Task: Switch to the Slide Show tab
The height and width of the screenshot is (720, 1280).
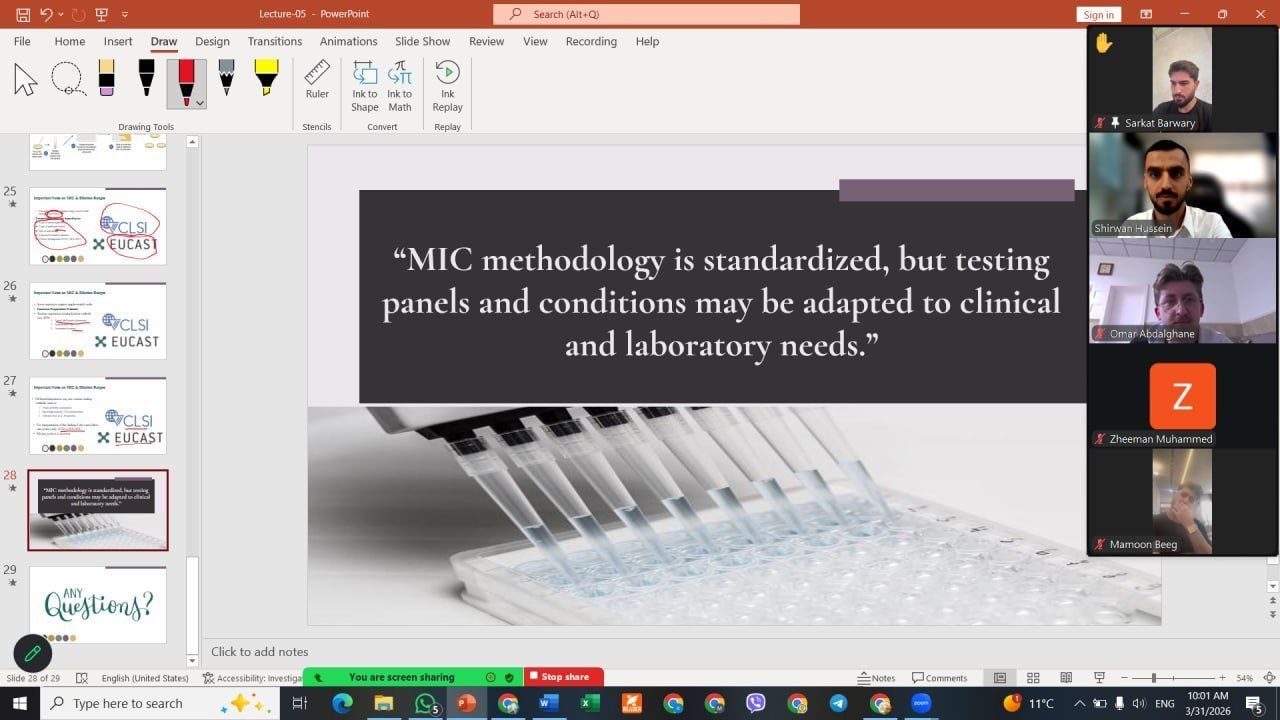Action: click(422, 41)
